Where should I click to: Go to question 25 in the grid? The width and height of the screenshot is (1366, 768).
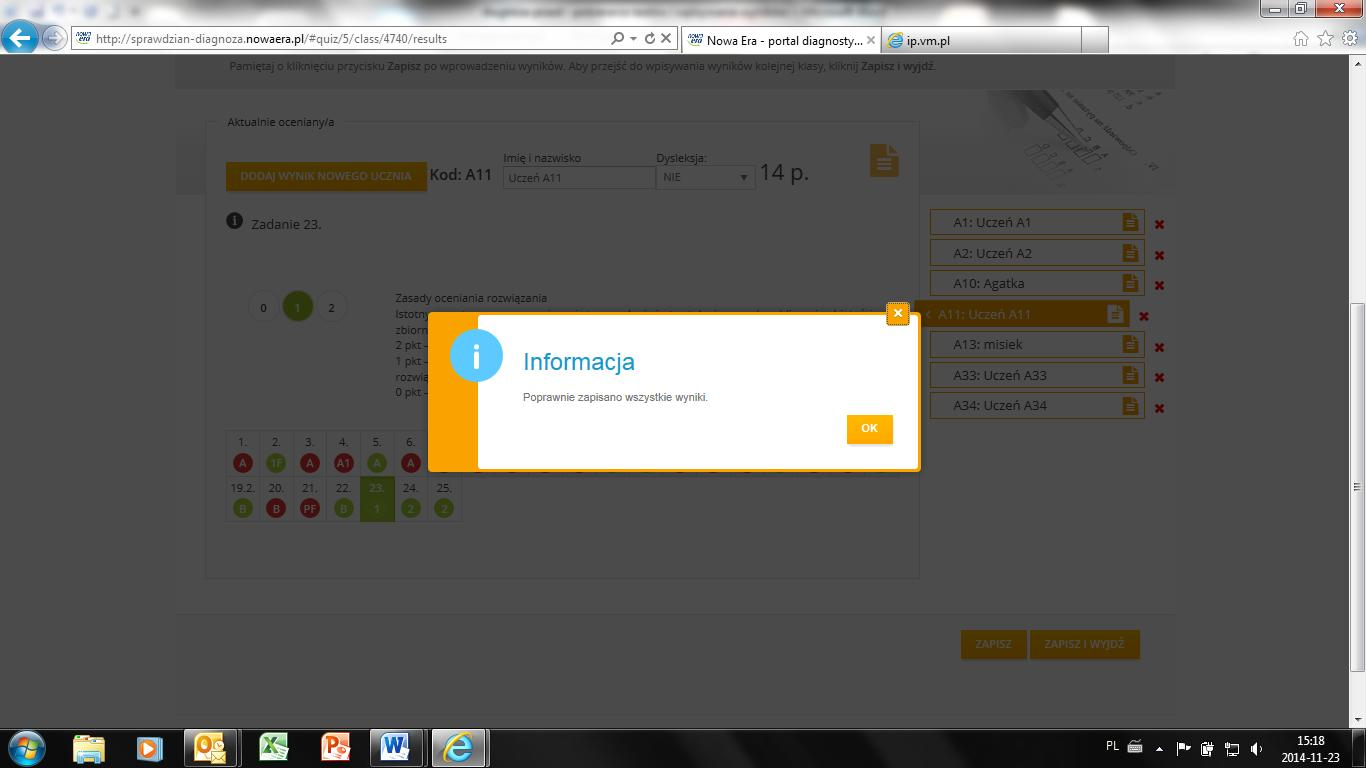tap(444, 499)
